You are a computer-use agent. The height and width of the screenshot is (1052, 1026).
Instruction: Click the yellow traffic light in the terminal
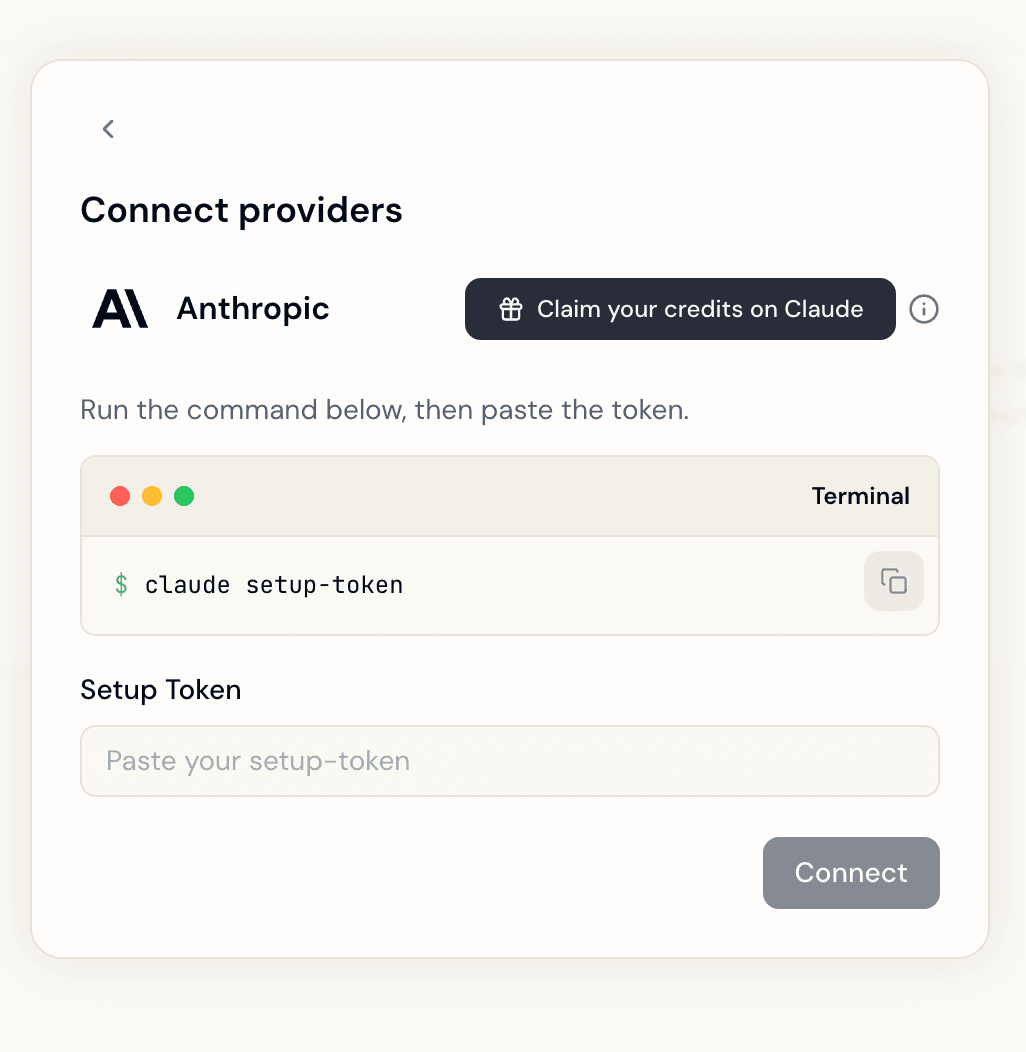152,495
